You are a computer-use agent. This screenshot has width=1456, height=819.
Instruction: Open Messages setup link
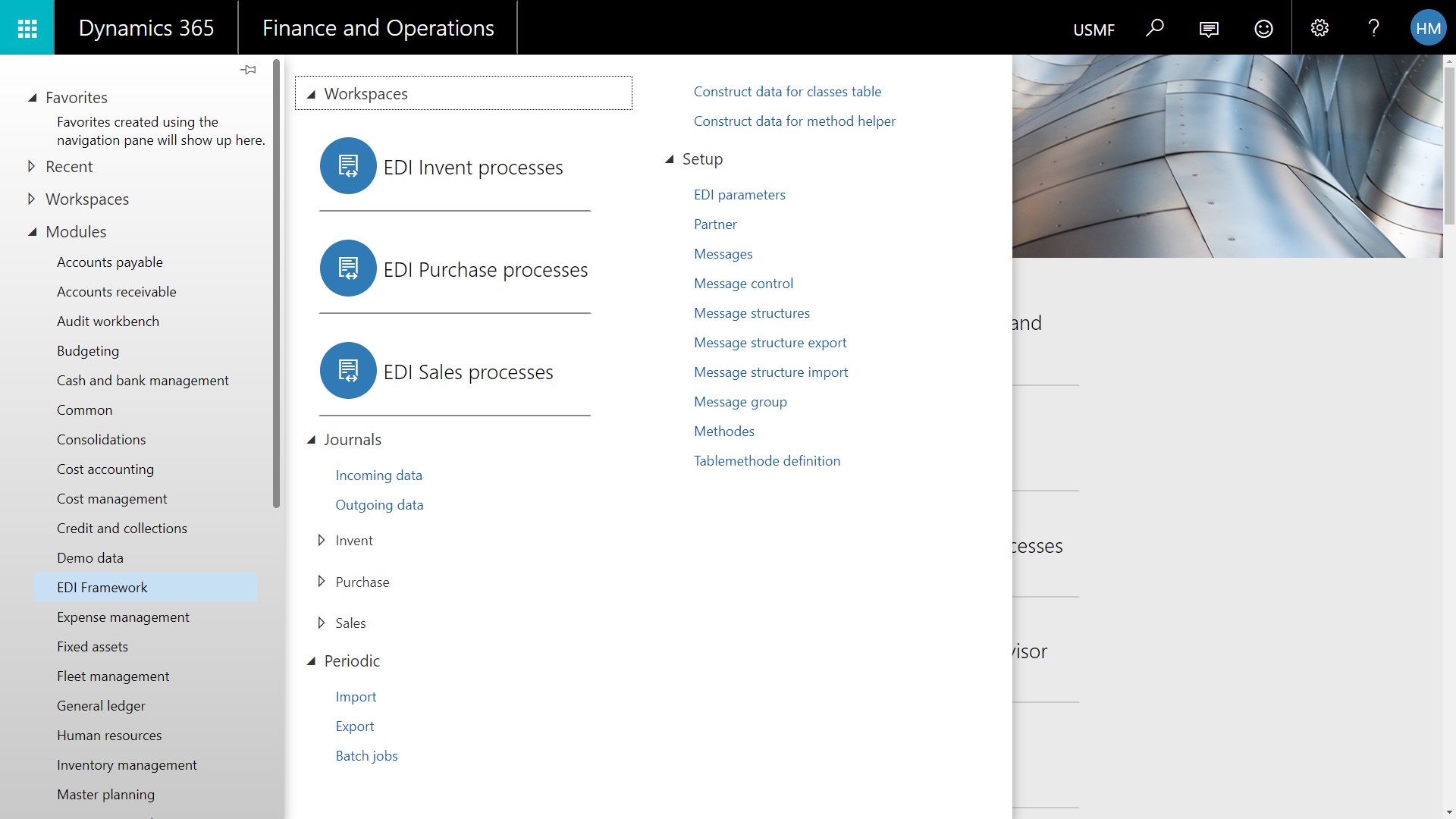coord(723,254)
